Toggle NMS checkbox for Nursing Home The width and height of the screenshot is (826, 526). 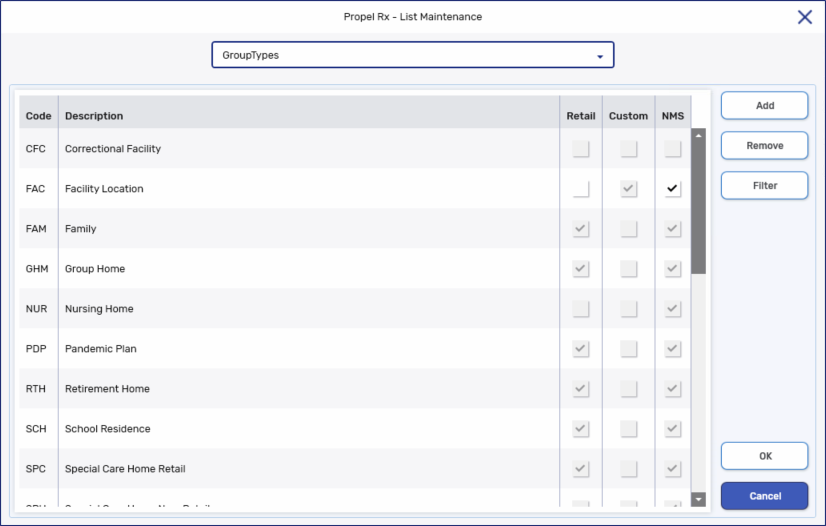(673, 309)
